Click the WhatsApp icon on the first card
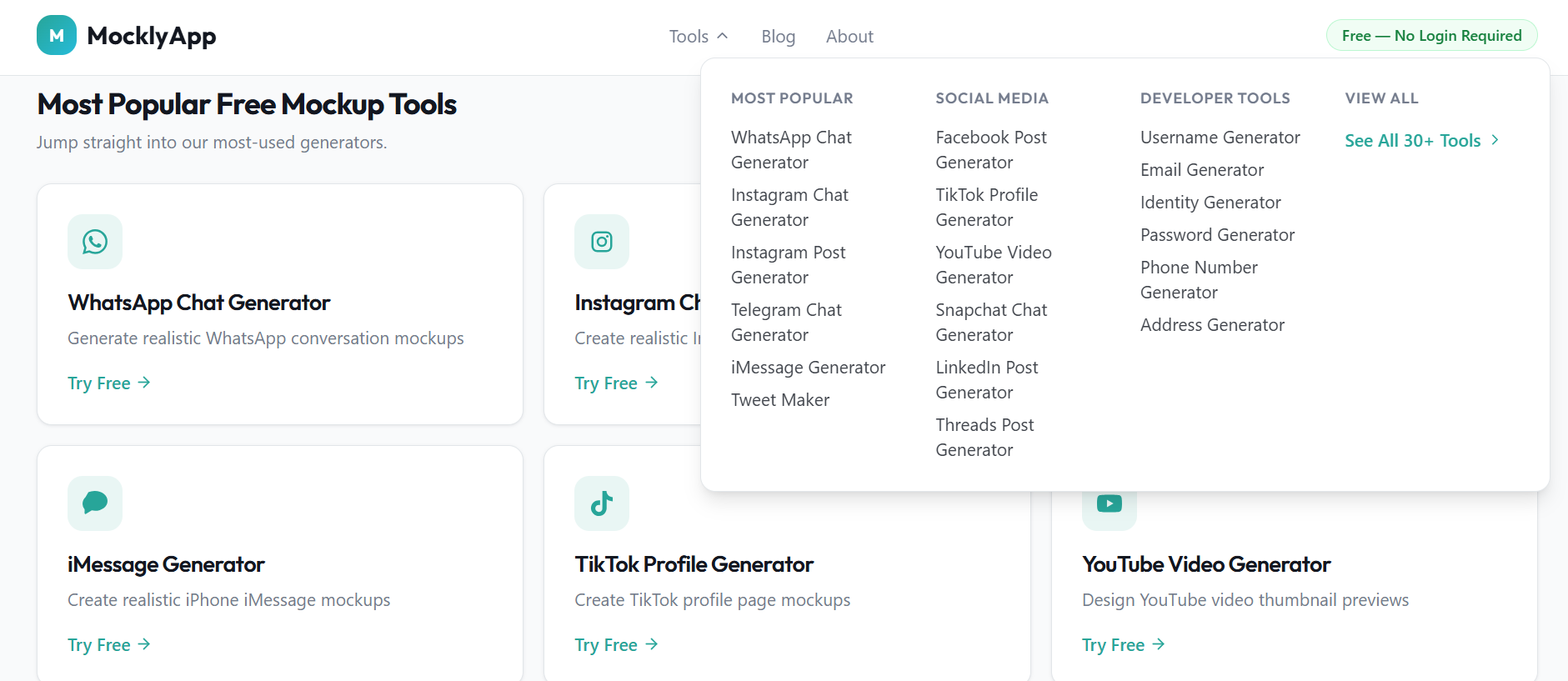Image resolution: width=1568 pixels, height=681 pixels. pyautogui.click(x=94, y=242)
